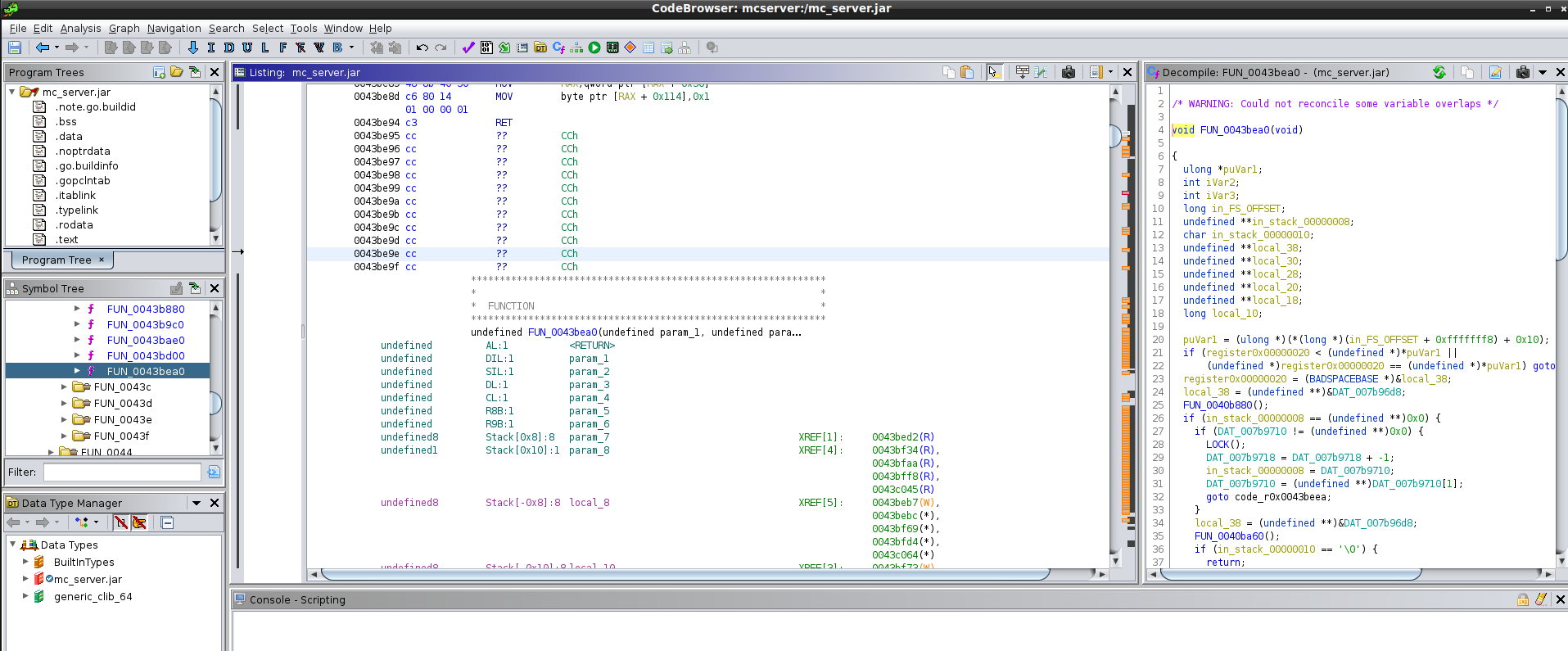Toggle the Listing mouse hover mode button
Image resolution: width=1568 pixels, height=651 pixels.
click(994, 72)
